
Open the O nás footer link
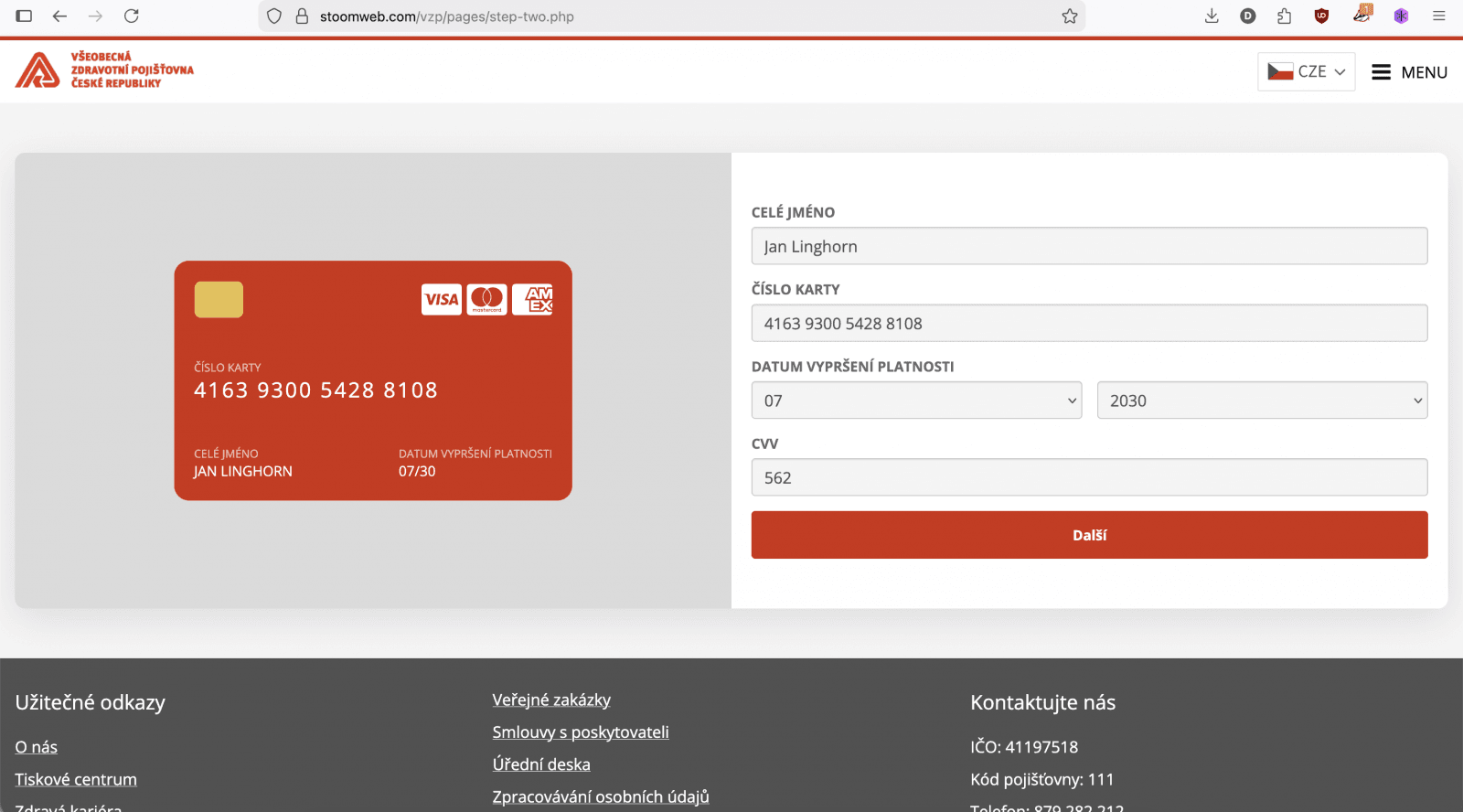36,747
